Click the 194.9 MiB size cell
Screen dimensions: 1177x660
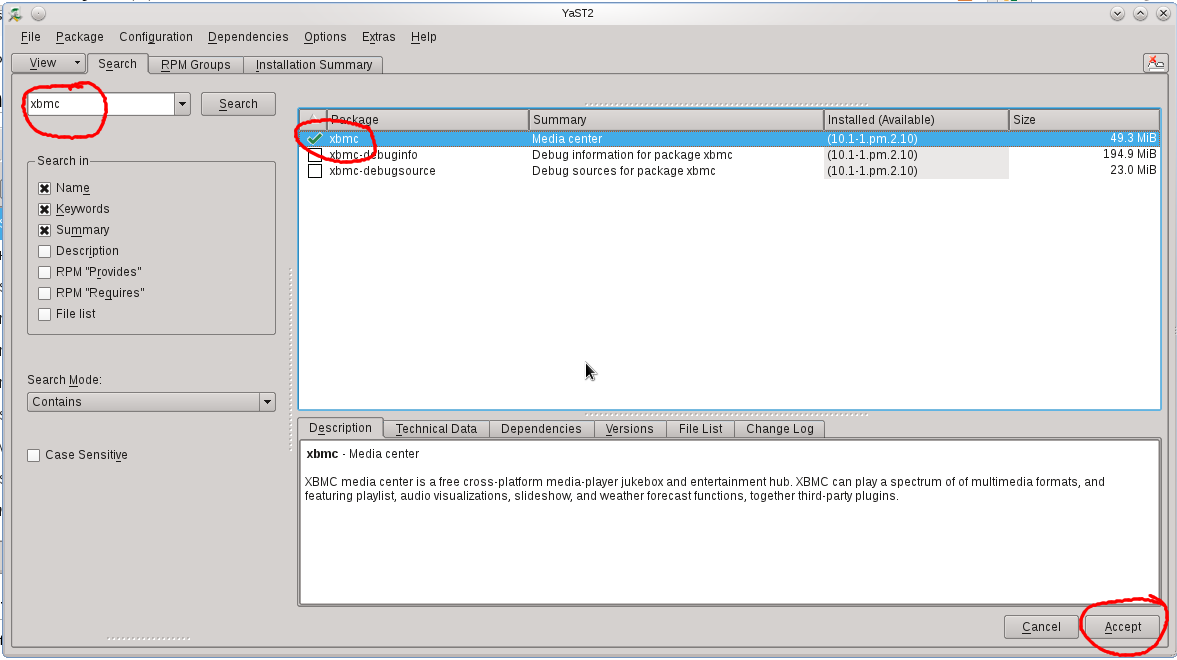pyautogui.click(x=1129, y=154)
